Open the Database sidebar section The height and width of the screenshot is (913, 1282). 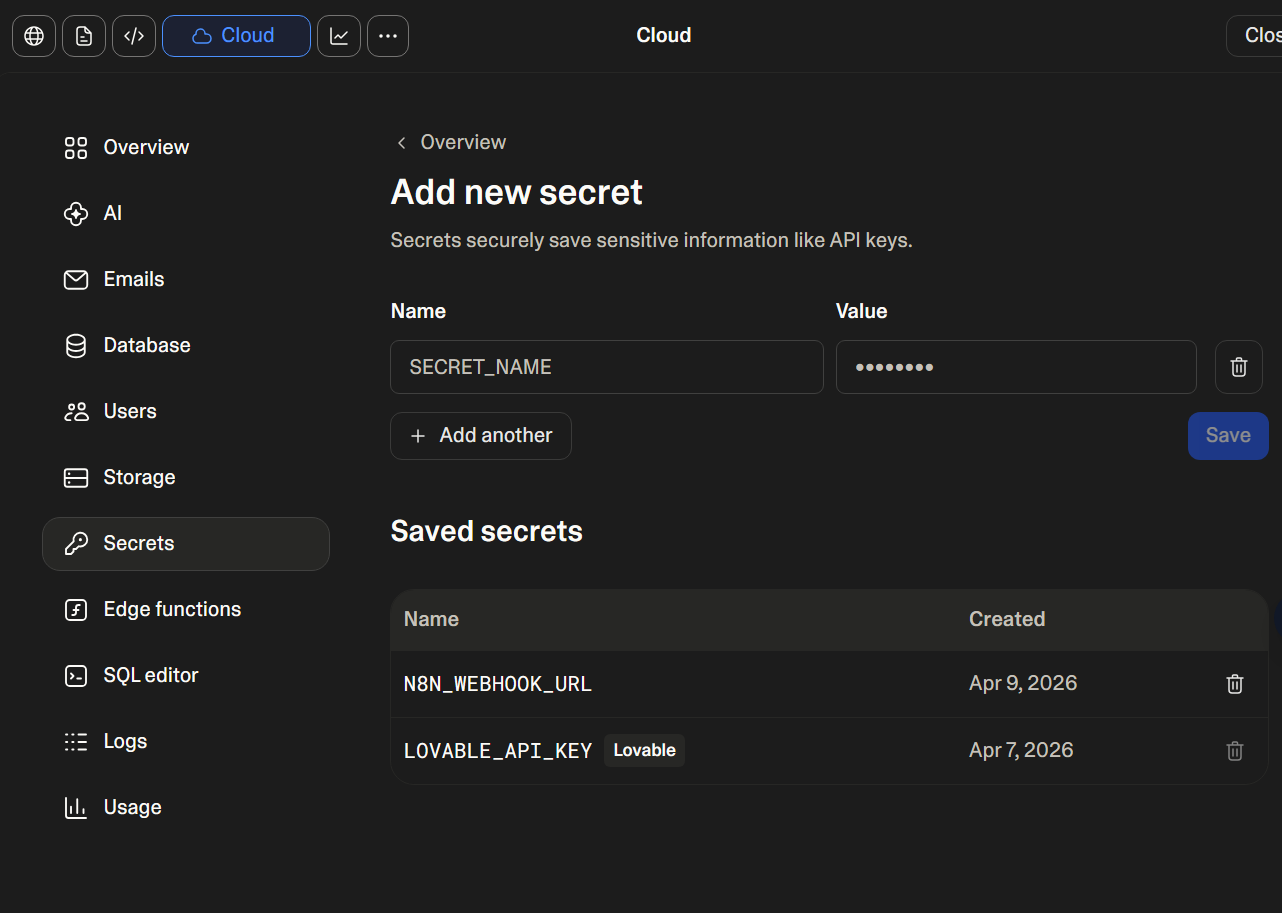146,346
